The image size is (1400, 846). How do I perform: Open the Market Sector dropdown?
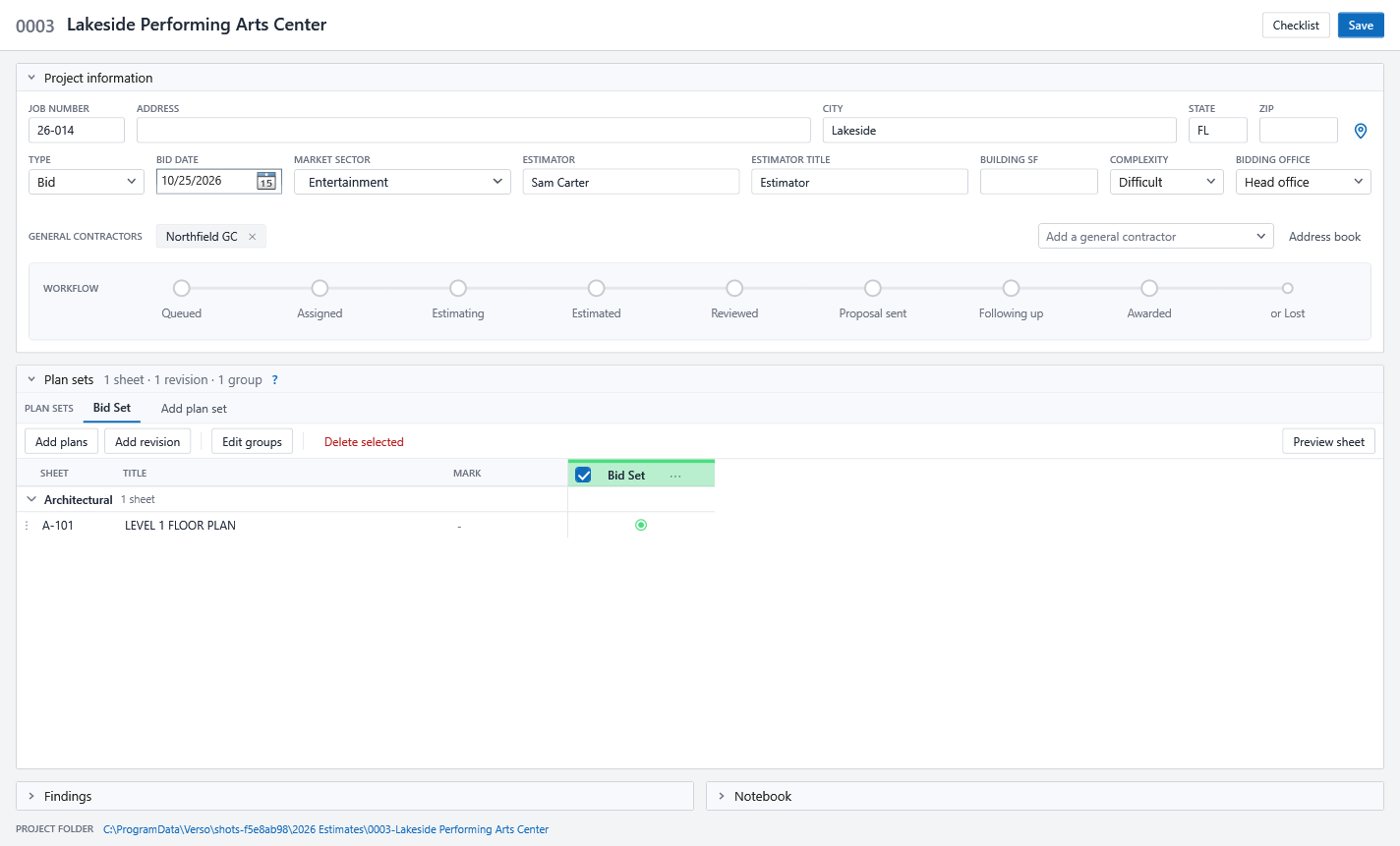click(402, 182)
